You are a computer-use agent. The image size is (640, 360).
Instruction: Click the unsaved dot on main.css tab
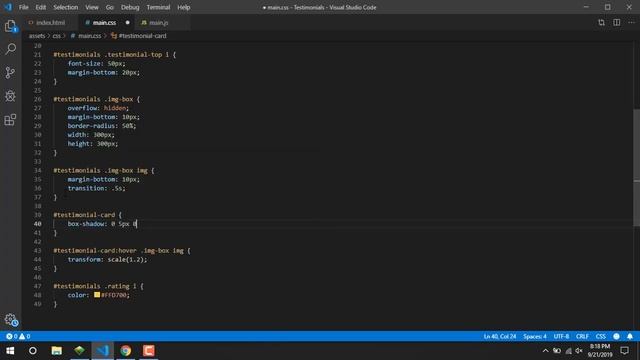[x=127, y=22]
